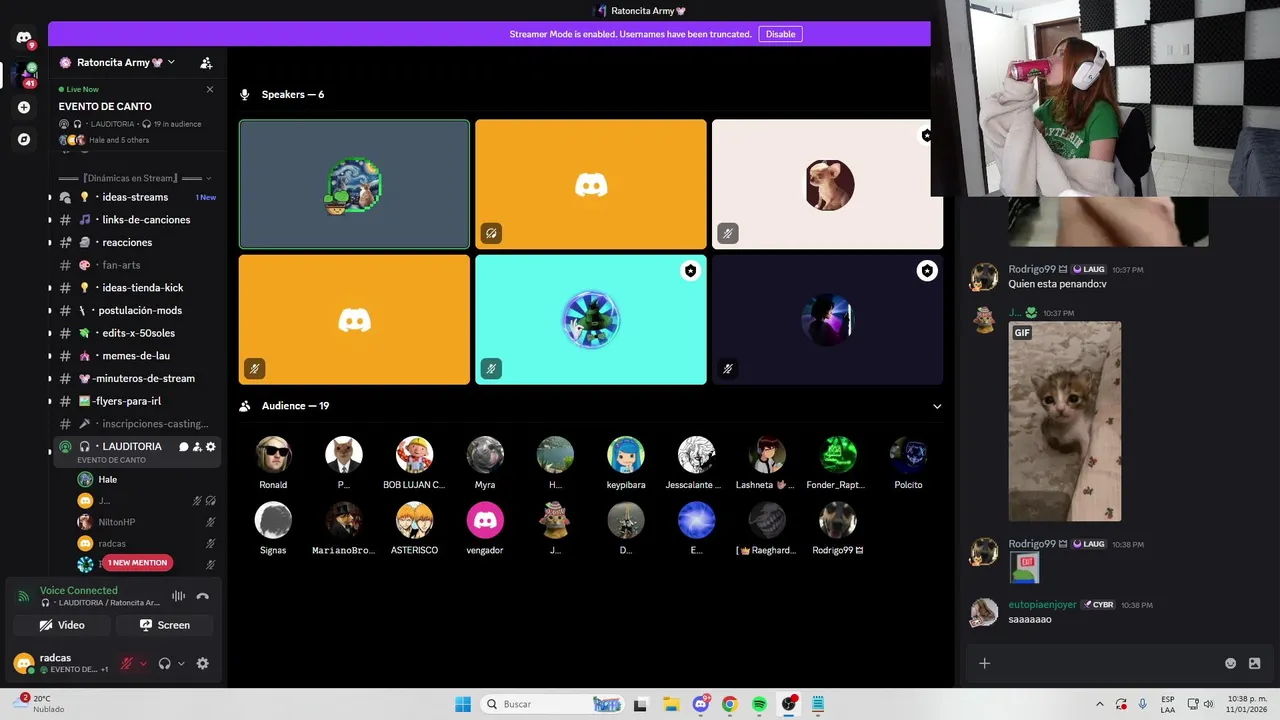
Task: Open Discord direct messages home icon
Action: pos(24,38)
